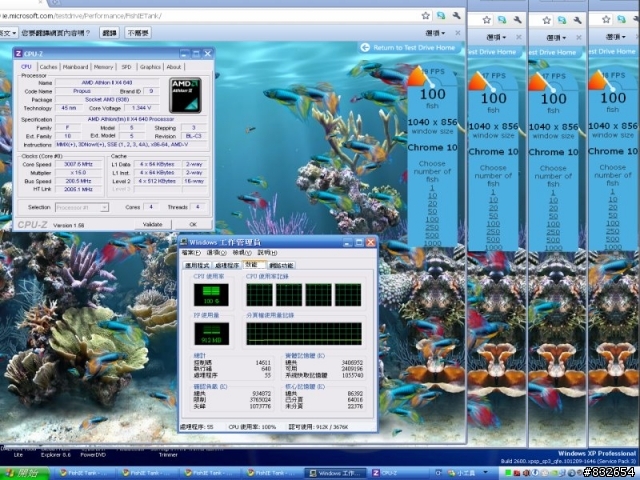Click the Core Voltage value 1.344 V in CPU-Z
Screen dimensions: 640x480
[x=142, y=108]
